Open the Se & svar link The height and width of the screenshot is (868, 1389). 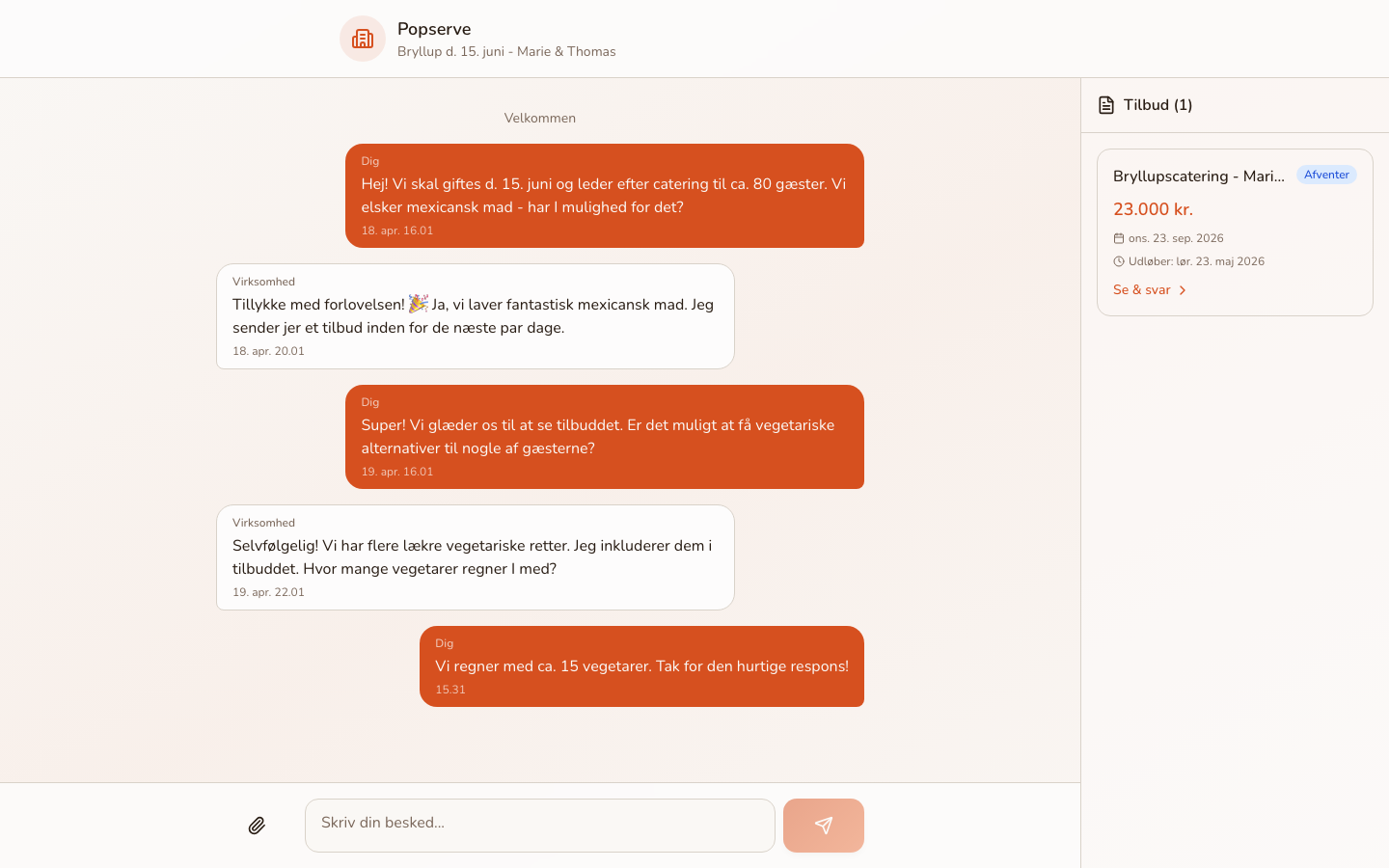[1142, 290]
